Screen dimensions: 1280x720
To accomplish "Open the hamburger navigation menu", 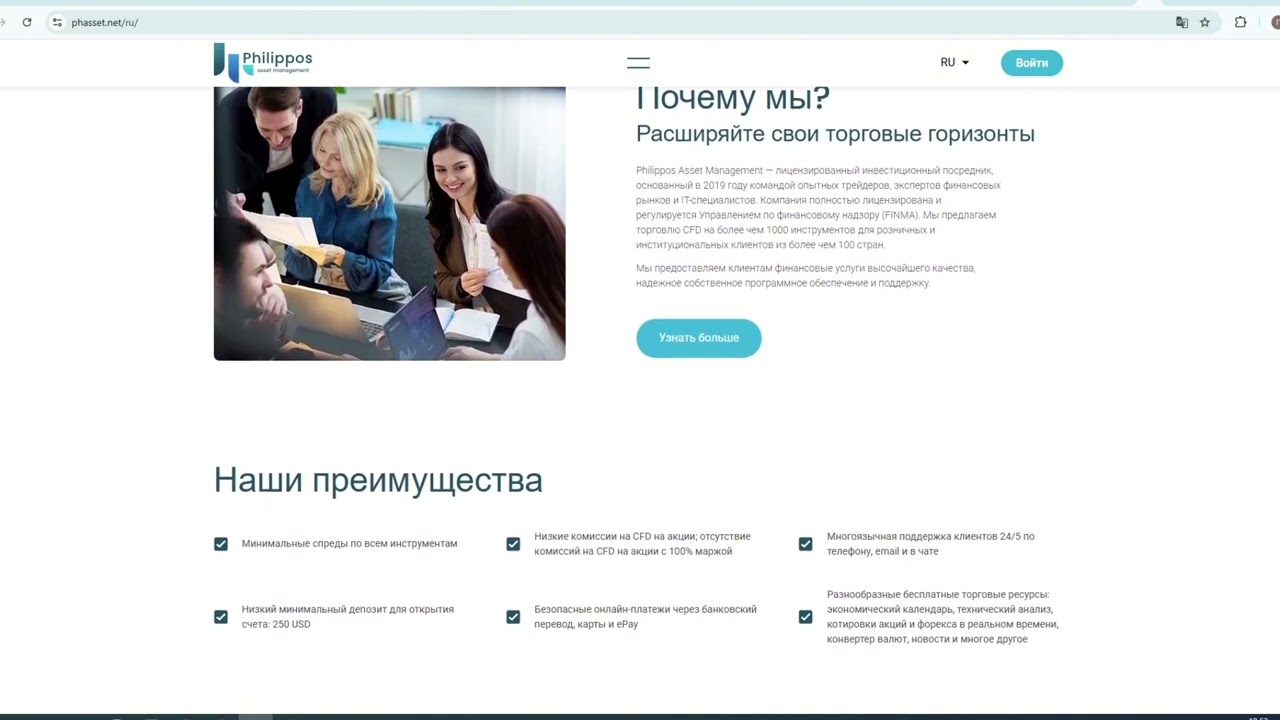I will click(638, 63).
